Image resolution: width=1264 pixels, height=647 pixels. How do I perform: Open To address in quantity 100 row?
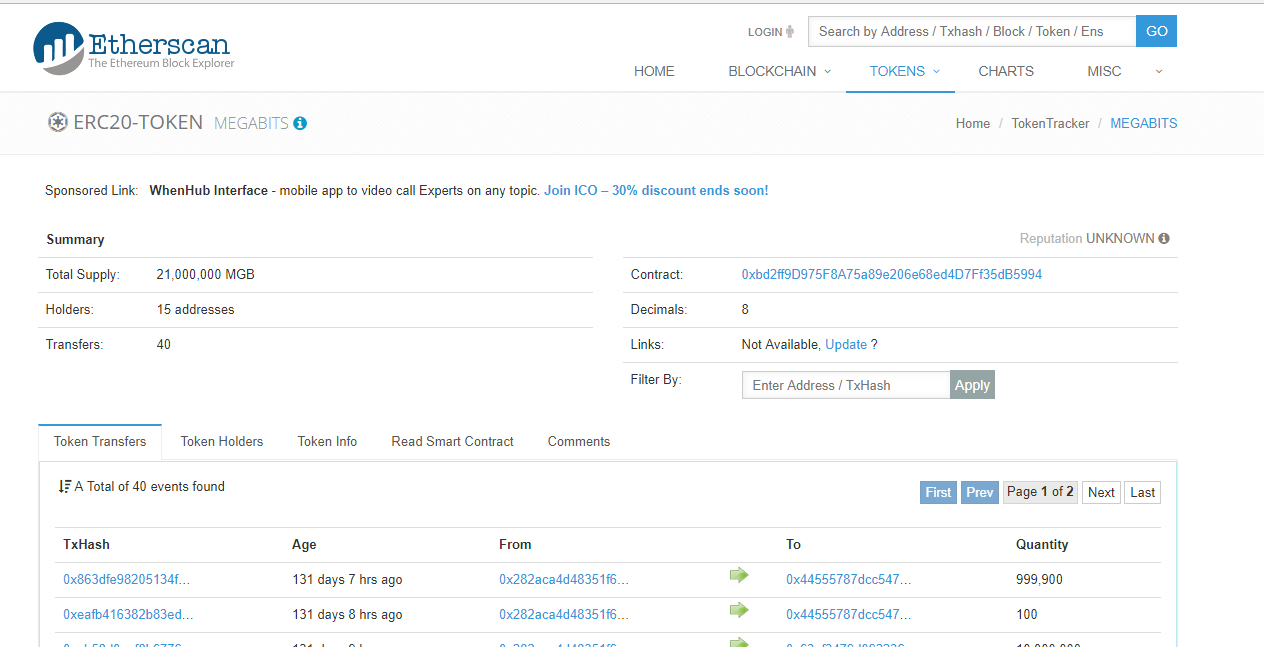click(849, 614)
